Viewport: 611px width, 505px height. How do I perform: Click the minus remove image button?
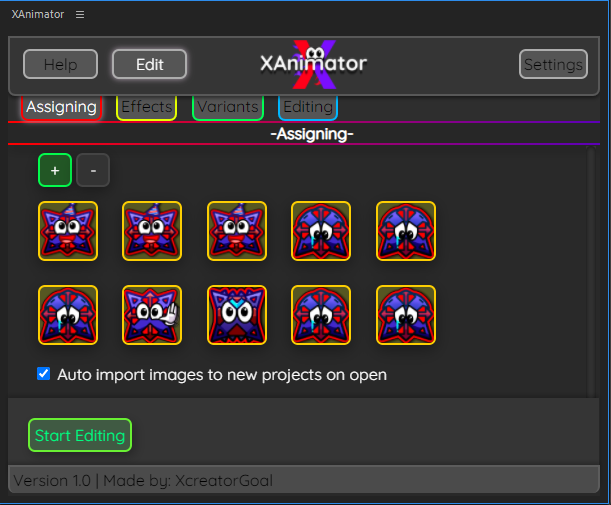93,171
